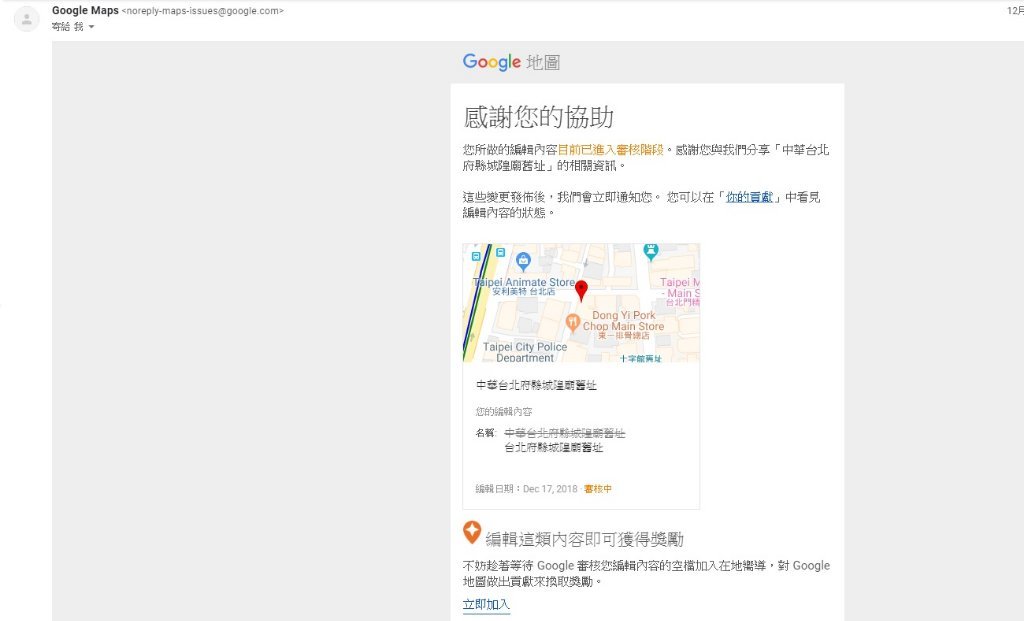Click the 審核中 status label
This screenshot has height=621, width=1024.
[x=598, y=488]
